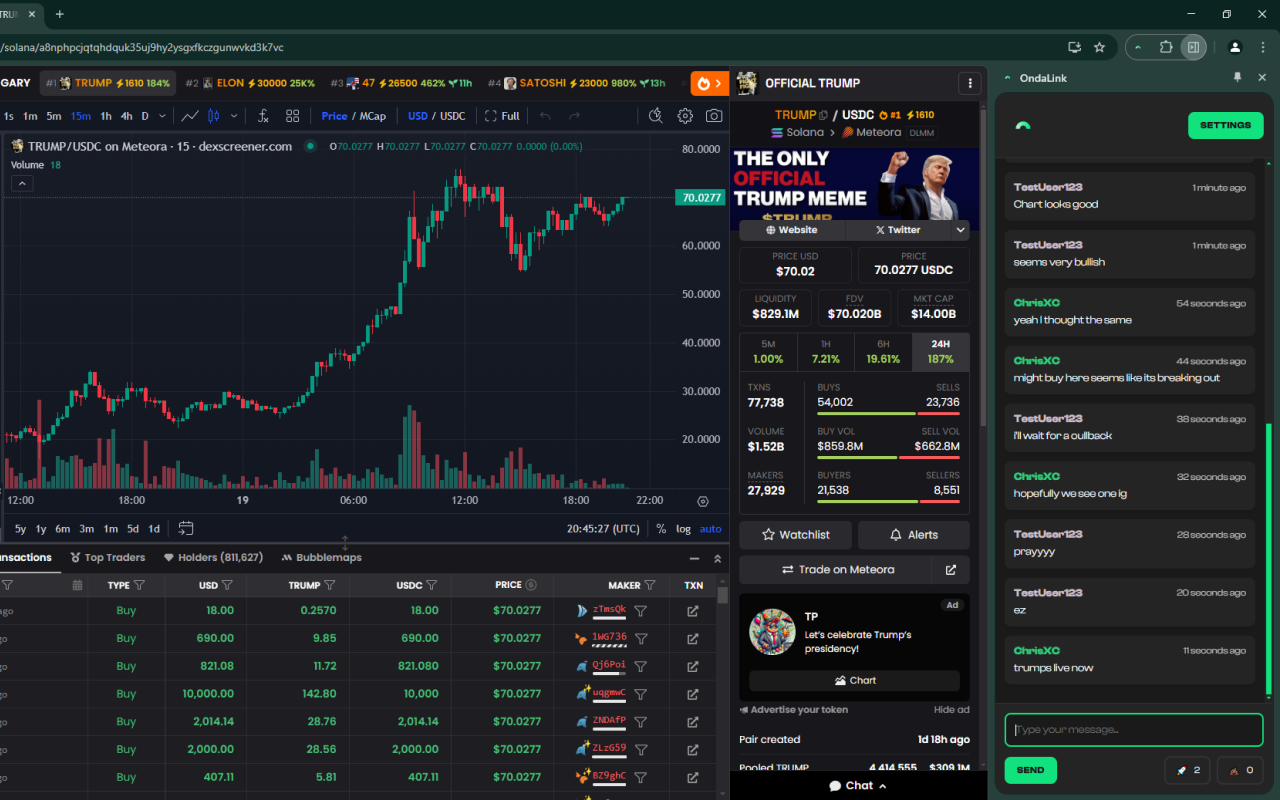Expand more social links dropdown
Image resolution: width=1280 pixels, height=800 pixels.
pos(960,230)
